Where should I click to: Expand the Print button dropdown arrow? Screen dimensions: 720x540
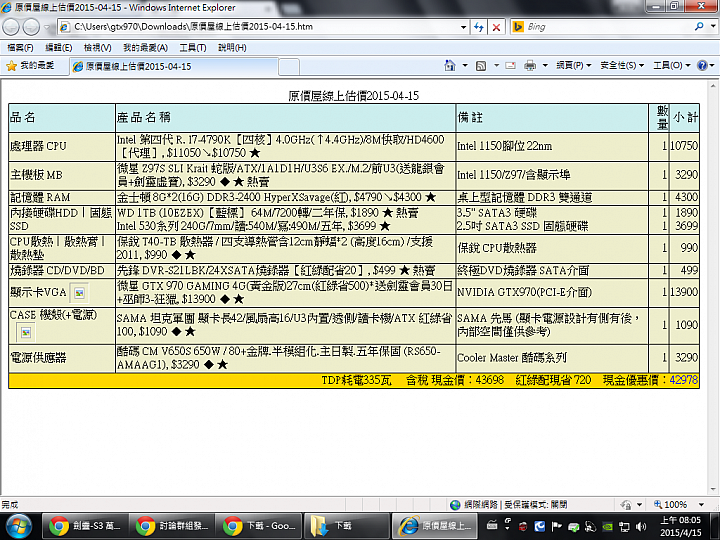point(545,66)
